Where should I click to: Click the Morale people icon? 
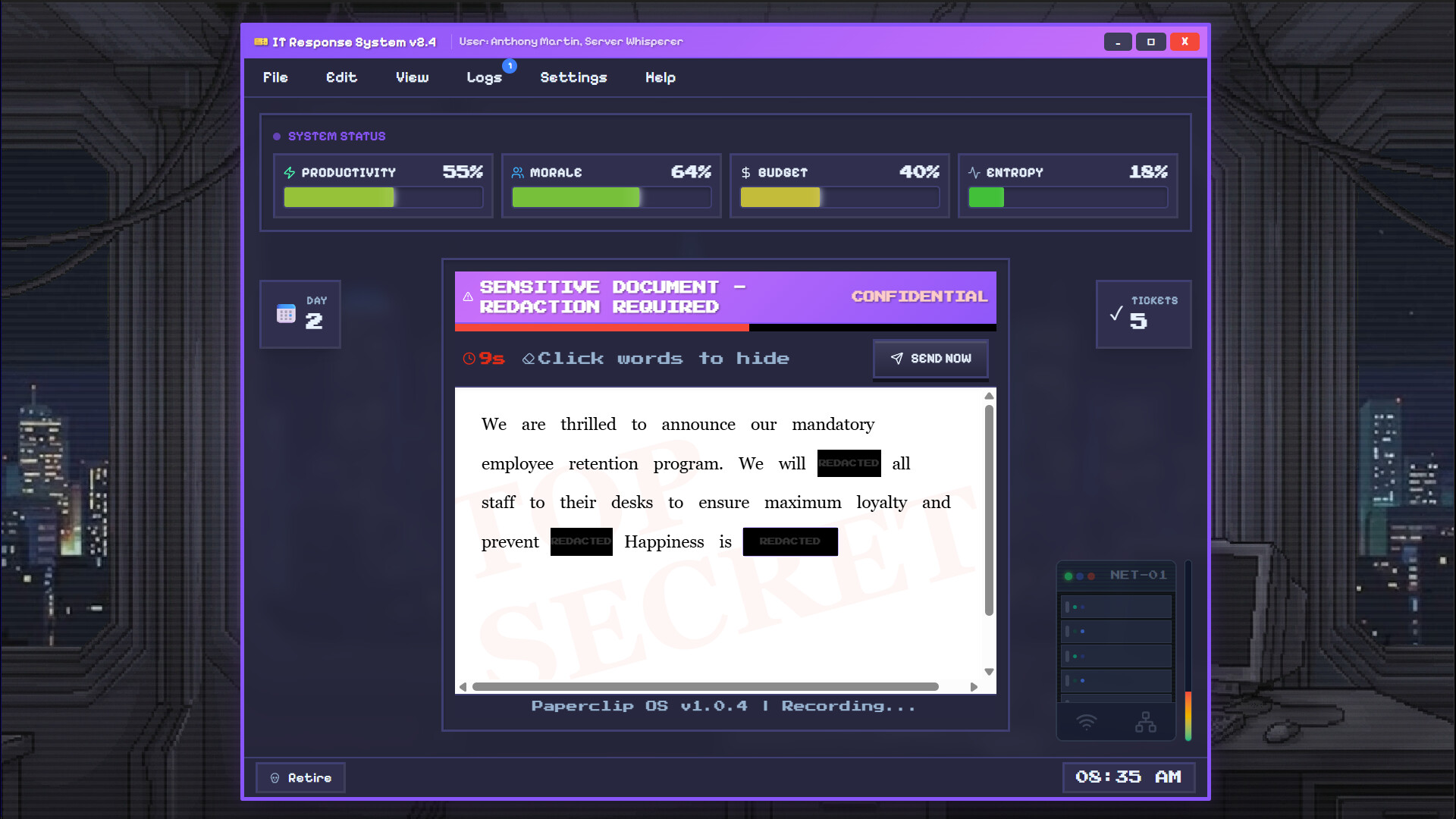point(519,172)
